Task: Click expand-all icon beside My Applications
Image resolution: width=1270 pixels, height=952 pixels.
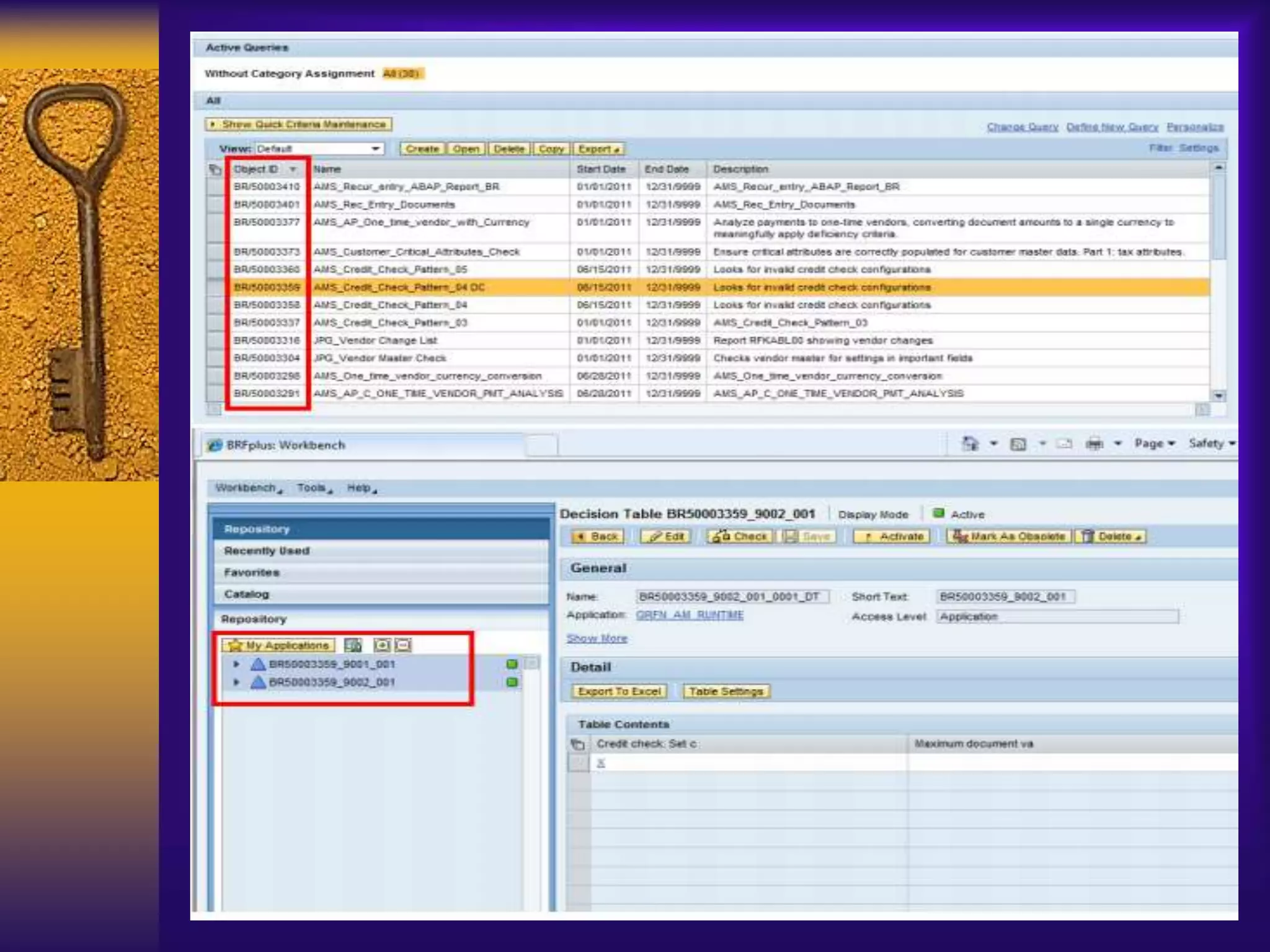Action: point(382,645)
